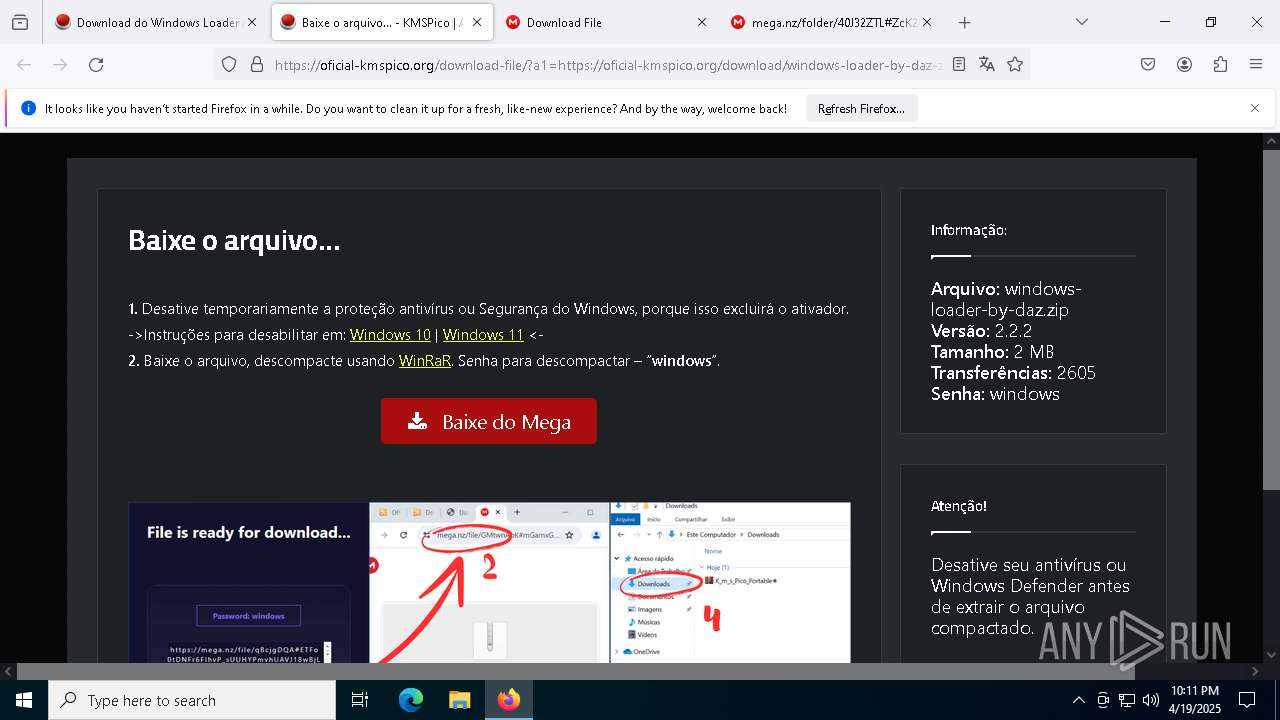The image size is (1280, 720).
Task: Switch to the mega.nz/folder tab
Action: (831, 22)
